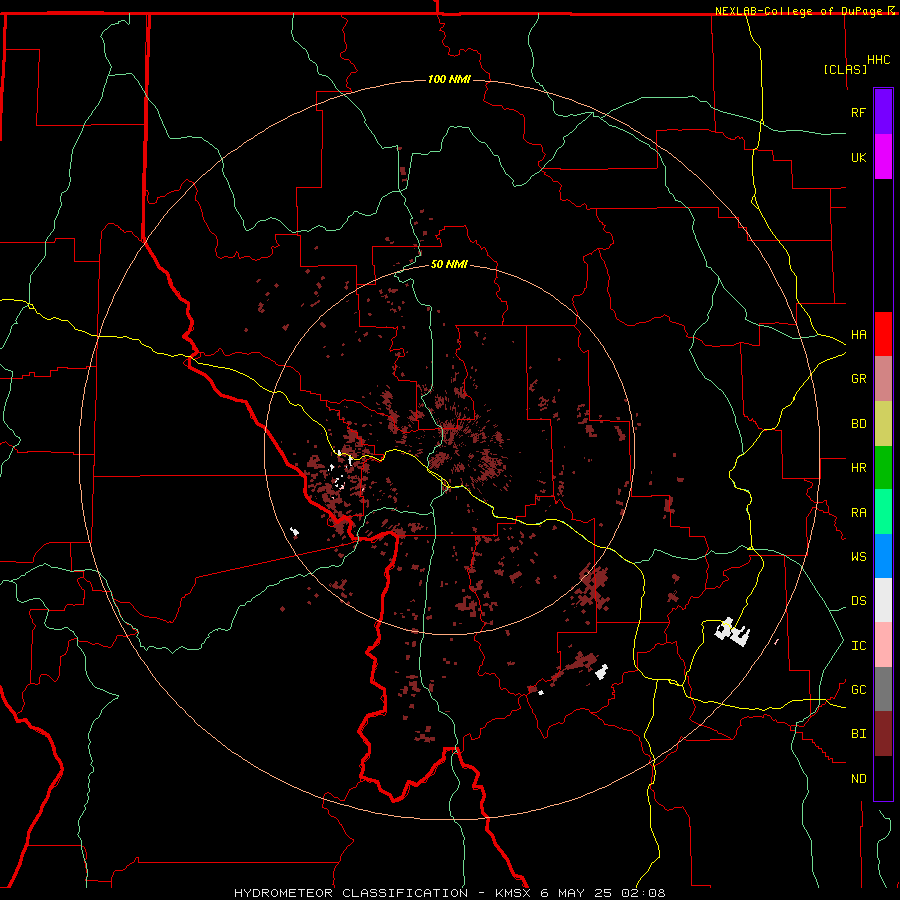Click the BD legend label
The height and width of the screenshot is (900, 900).
[x=858, y=424]
